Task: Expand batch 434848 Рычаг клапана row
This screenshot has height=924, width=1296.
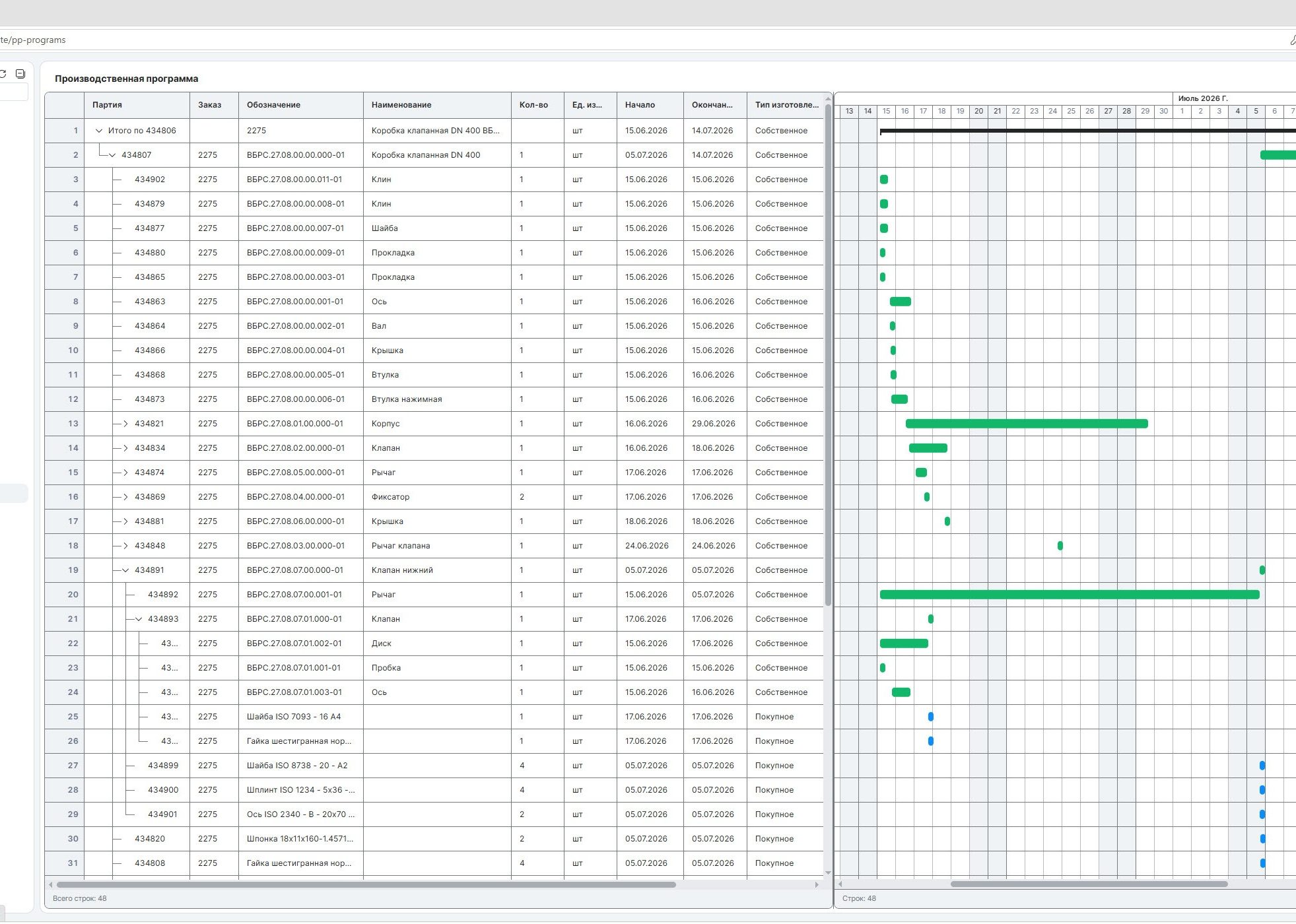Action: point(125,546)
